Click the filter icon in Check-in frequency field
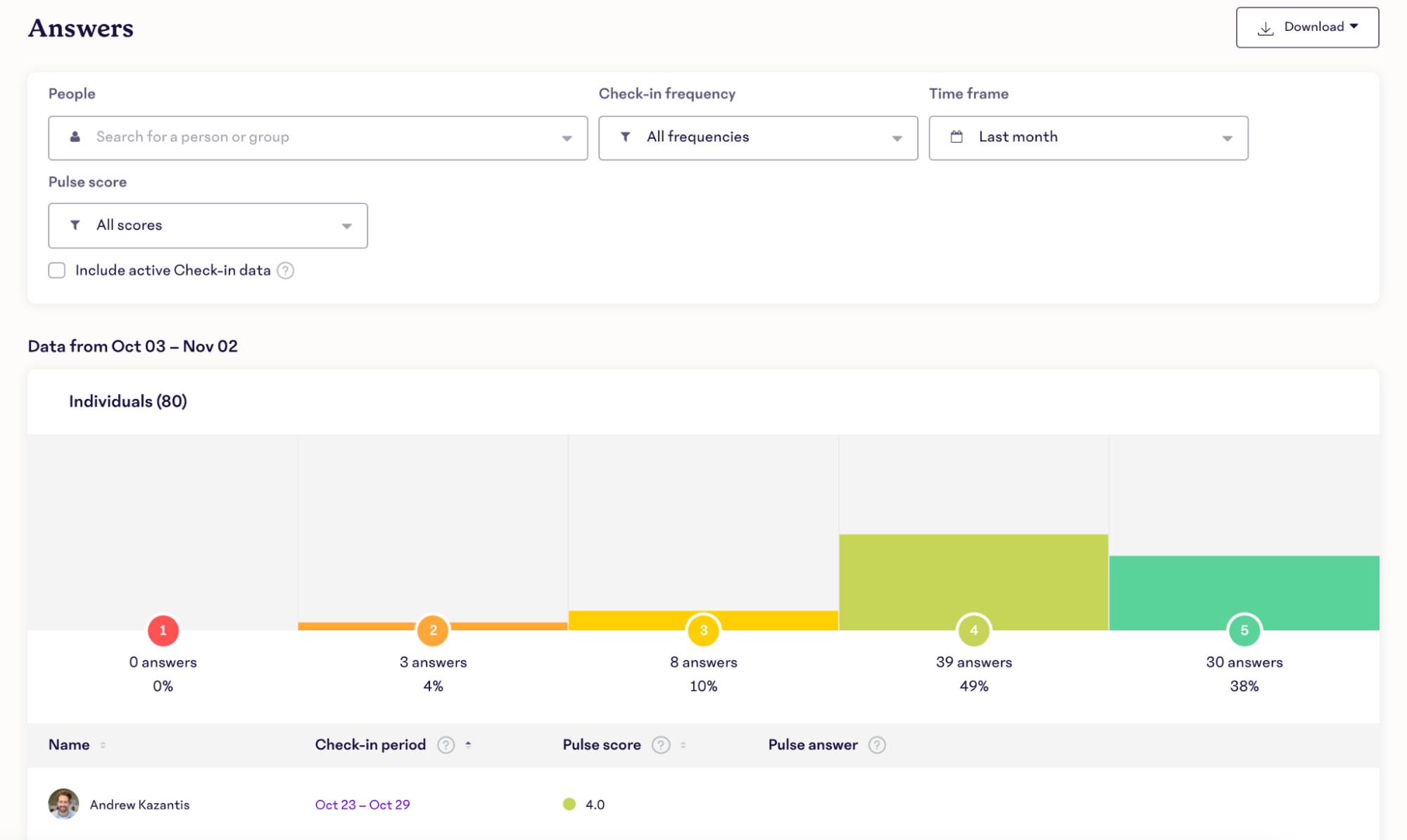Screen dimensions: 1407x840 pyautogui.click(x=626, y=137)
